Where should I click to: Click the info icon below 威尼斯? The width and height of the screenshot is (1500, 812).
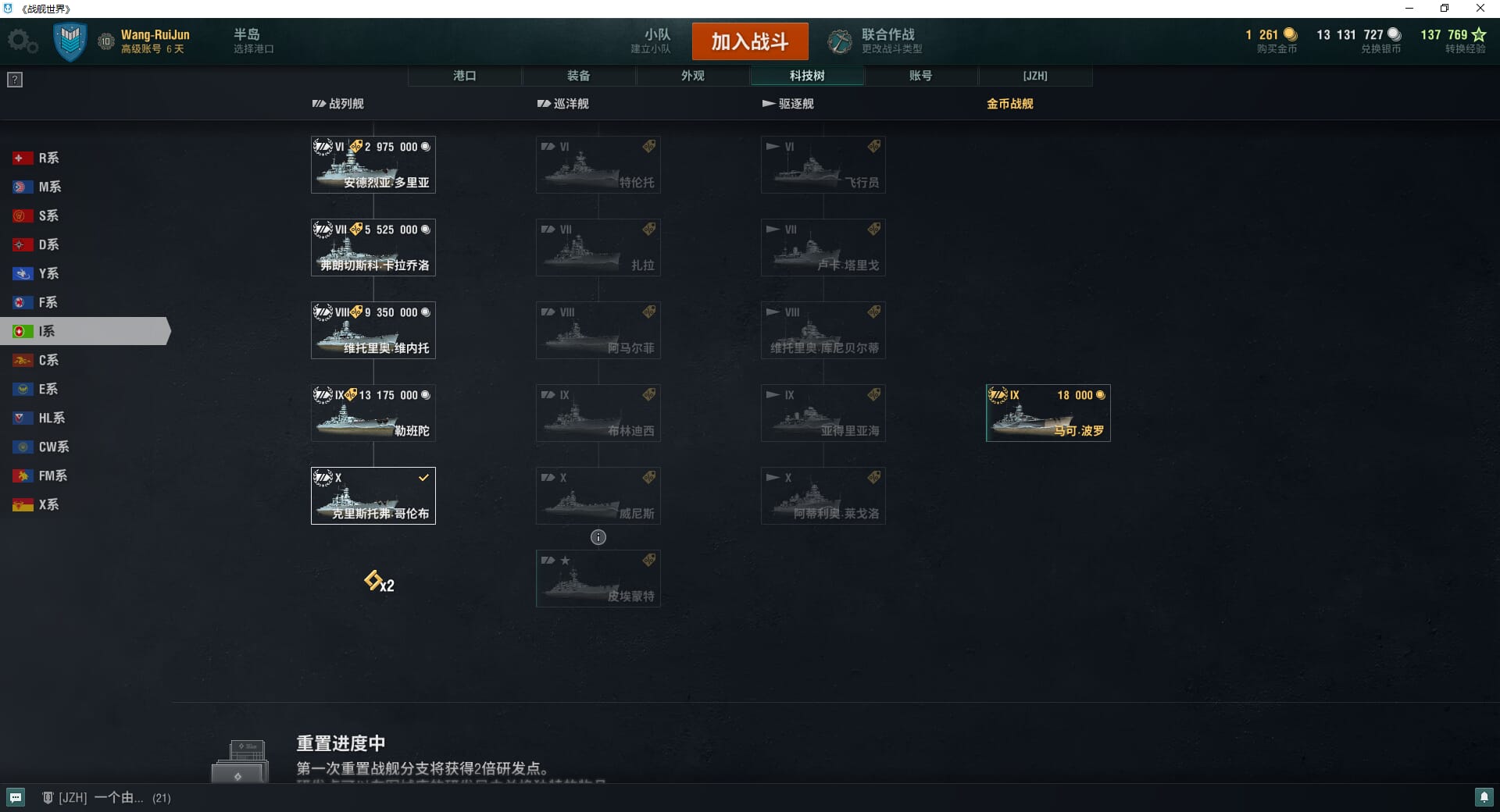tap(598, 537)
